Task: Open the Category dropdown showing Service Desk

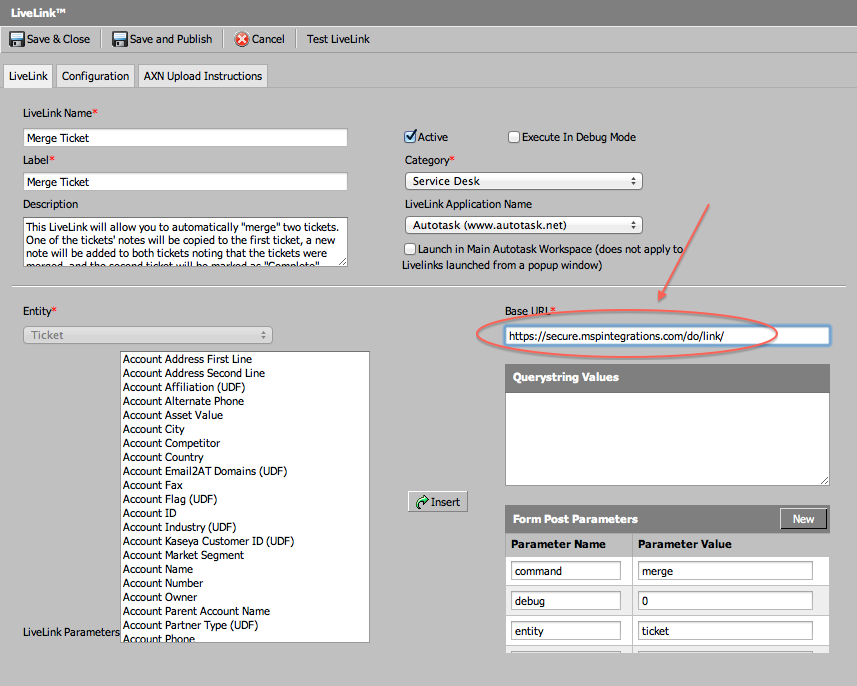Action: pos(523,181)
